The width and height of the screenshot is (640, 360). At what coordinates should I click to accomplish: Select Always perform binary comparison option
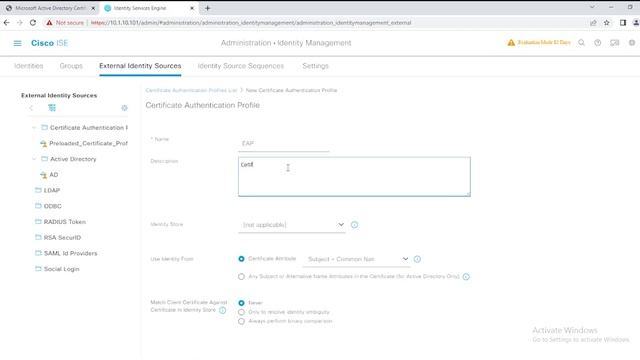coord(241,321)
